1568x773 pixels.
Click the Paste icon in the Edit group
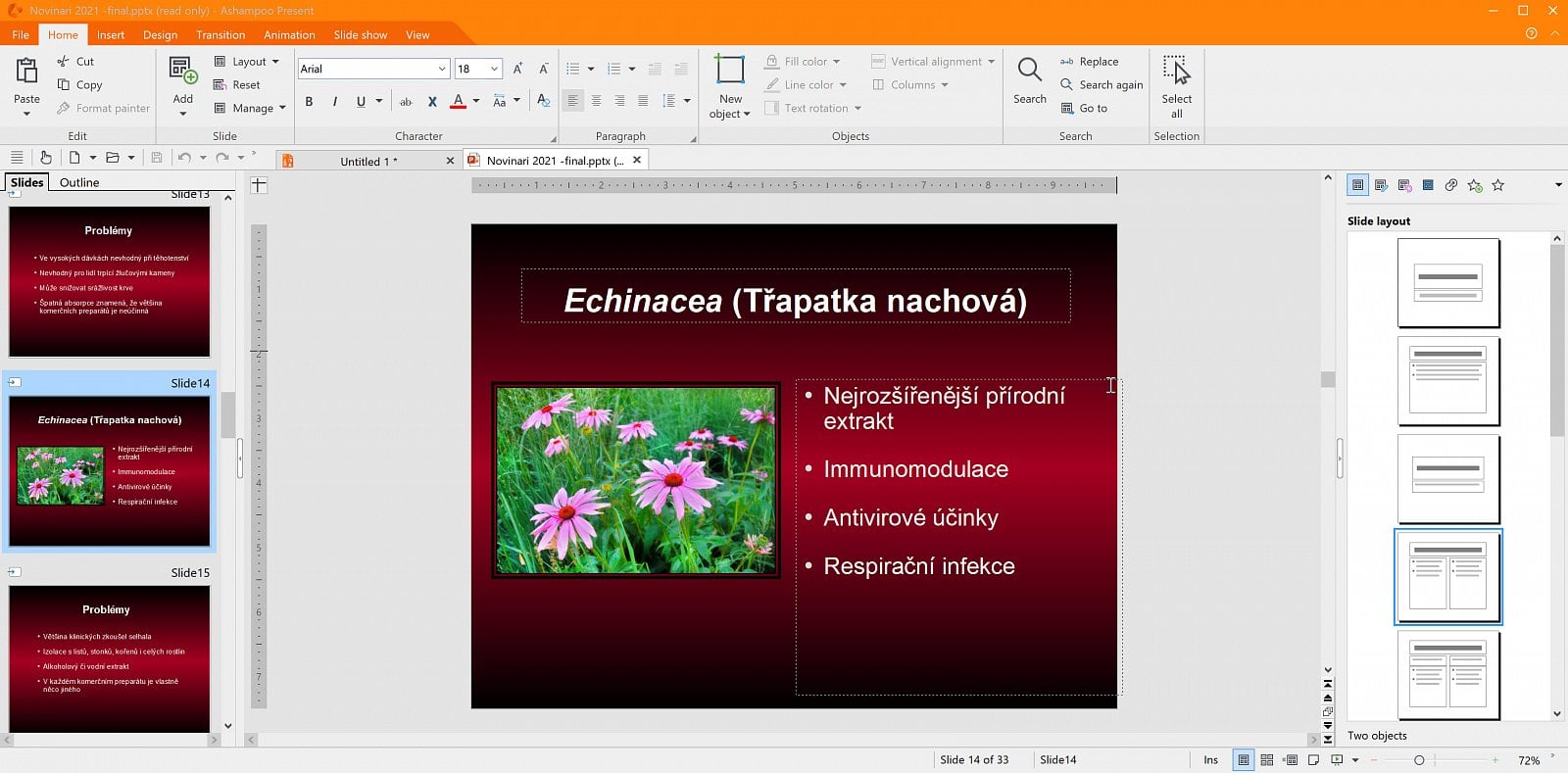coord(26,71)
